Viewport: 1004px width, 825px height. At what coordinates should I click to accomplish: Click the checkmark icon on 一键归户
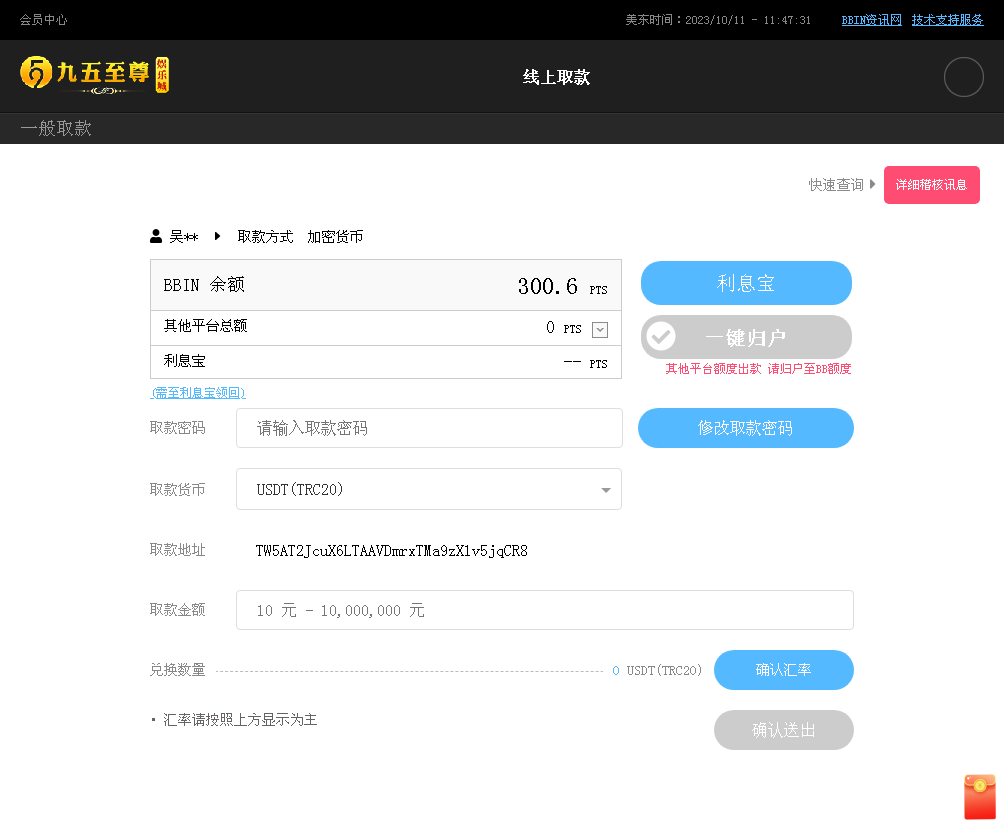pyautogui.click(x=660, y=337)
